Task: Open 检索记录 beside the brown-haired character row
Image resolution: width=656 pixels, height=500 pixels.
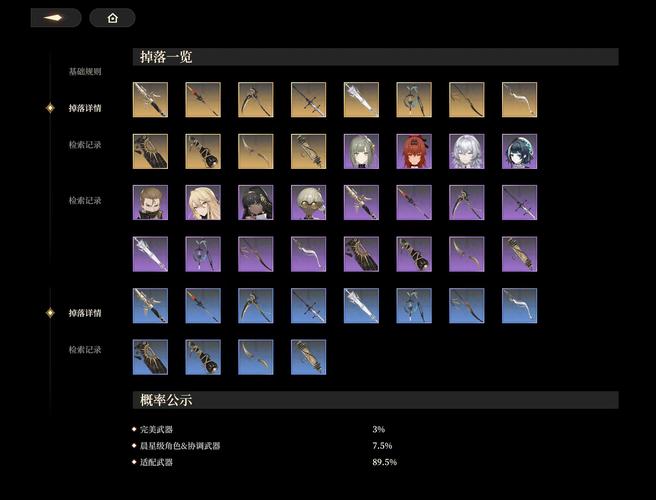Action: click(85, 200)
